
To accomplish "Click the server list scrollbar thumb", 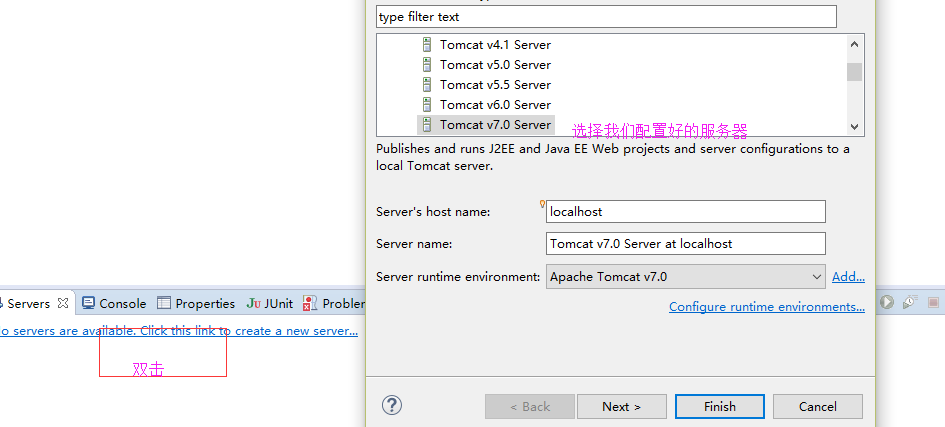I will pyautogui.click(x=854, y=72).
